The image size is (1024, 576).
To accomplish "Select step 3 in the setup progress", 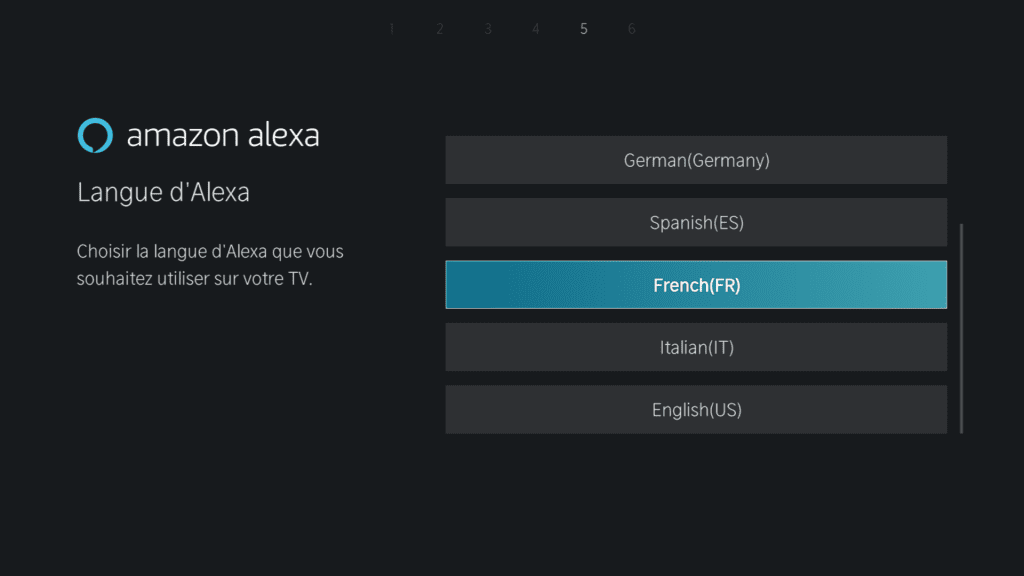I will [488, 29].
